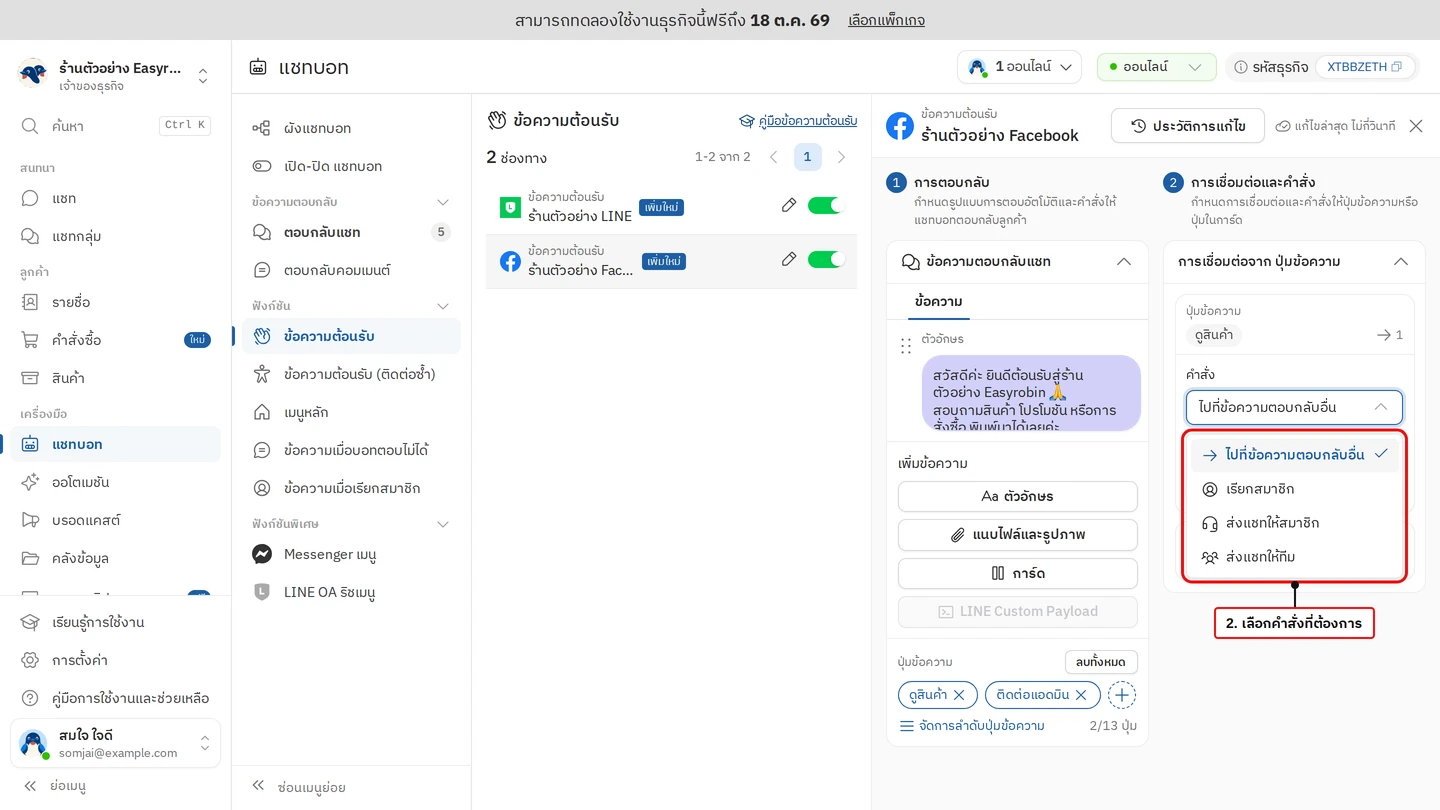1440x810 pixels.
Task: Open the คู่มือข้อความต้อนรับ guide link
Action: tap(798, 121)
